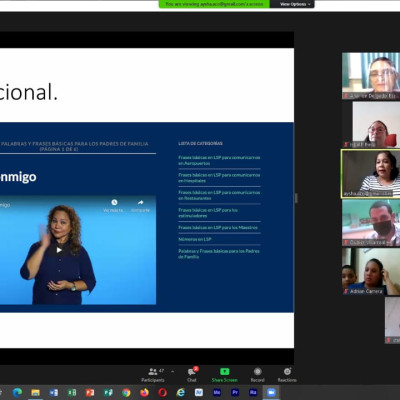Screen dimensions: 400x400
Task: Start recording with the Record button
Action: tap(257, 375)
